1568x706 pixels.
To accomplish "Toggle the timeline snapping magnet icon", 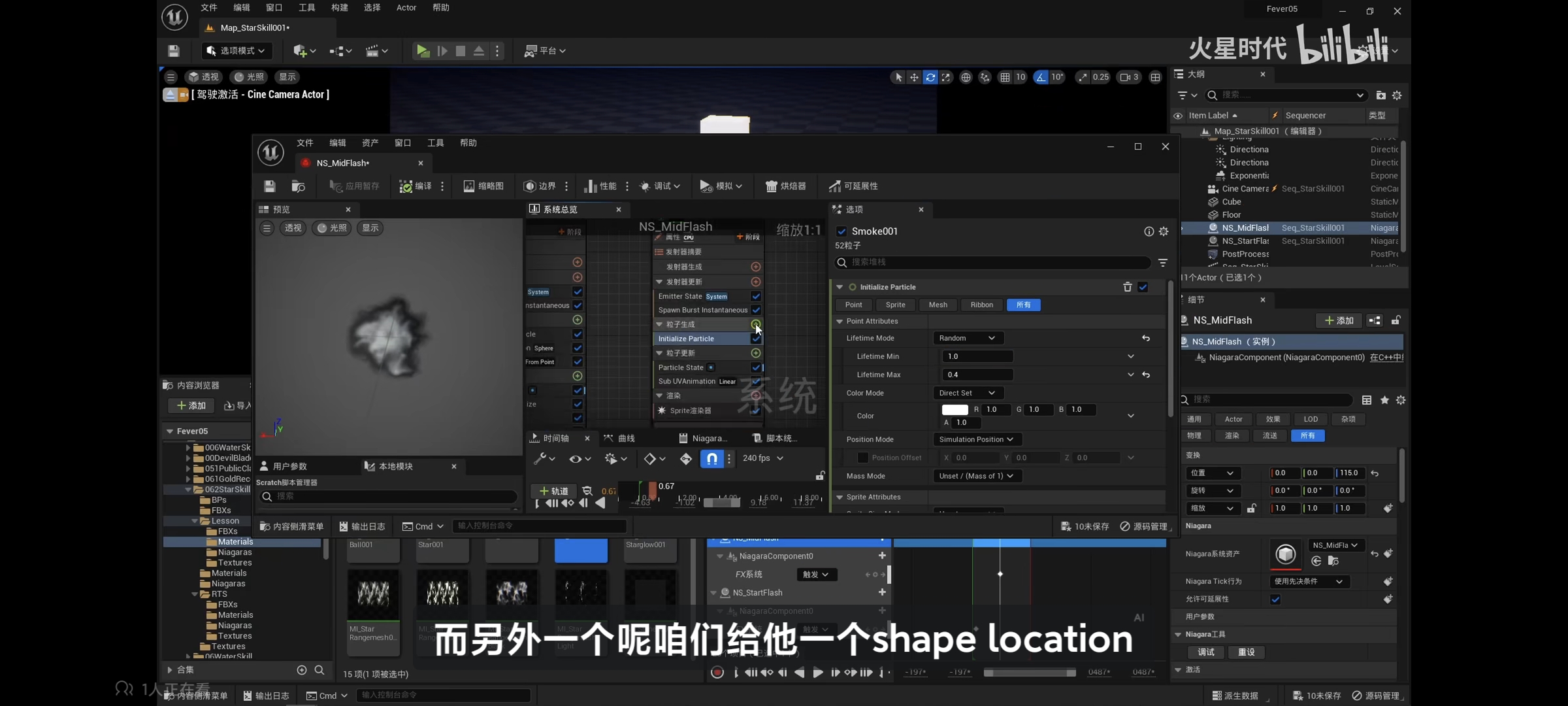I will (711, 458).
